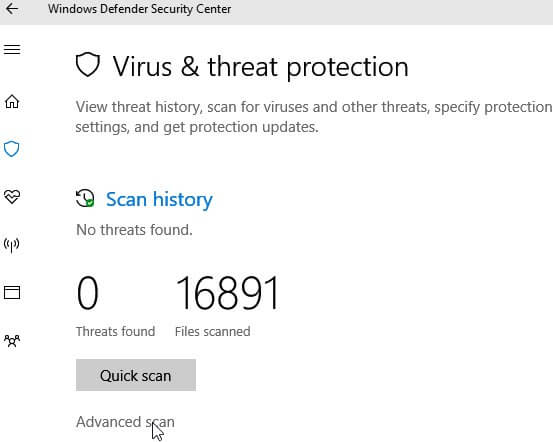Click the Files scanned label
553x442 pixels.
tap(213, 332)
